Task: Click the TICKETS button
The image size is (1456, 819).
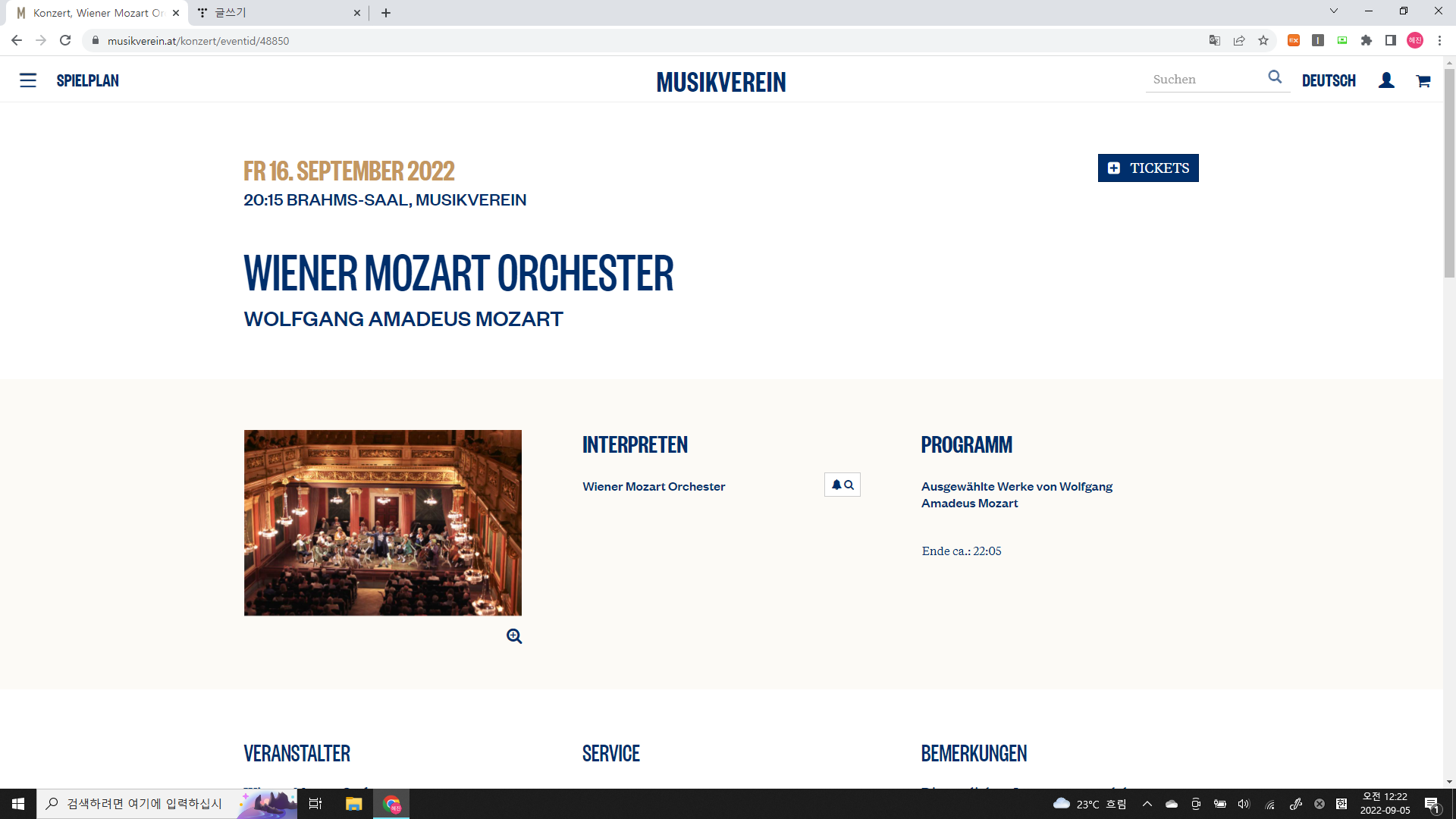Action: click(x=1148, y=168)
